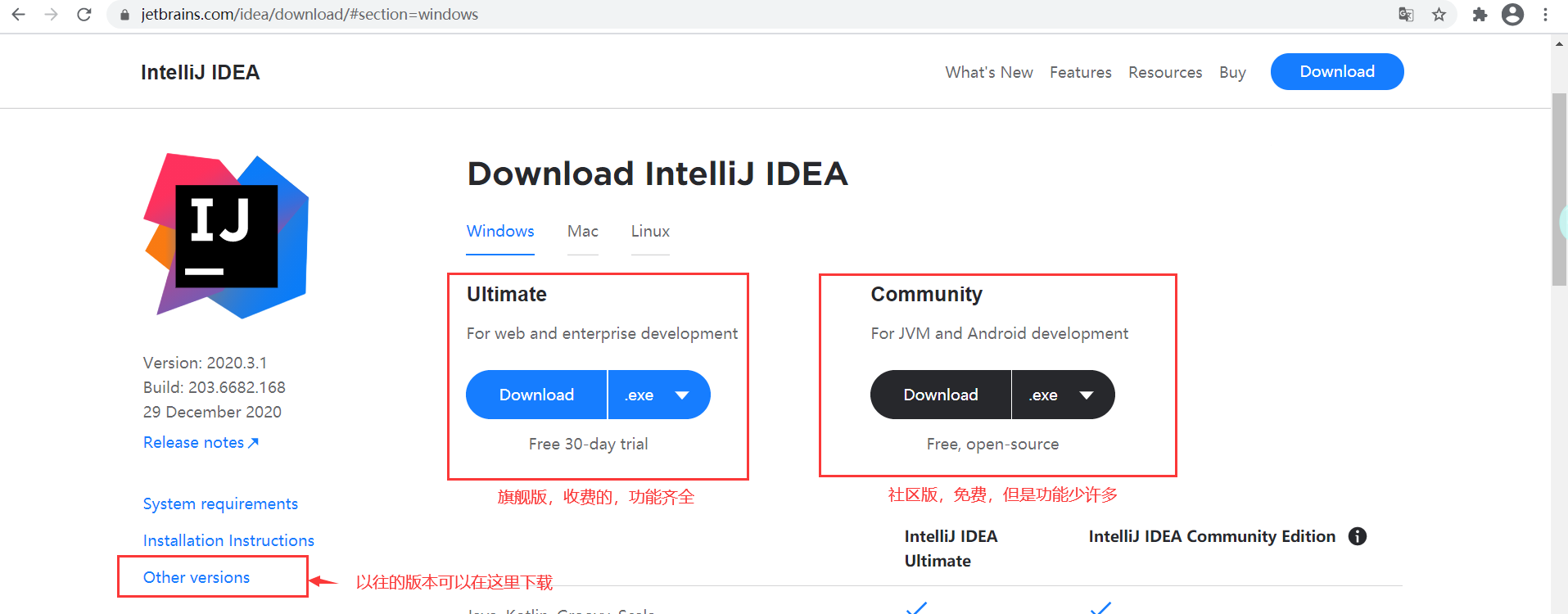Open Features in the top navigation
Viewport: 1568px width, 614px height.
tap(1081, 72)
